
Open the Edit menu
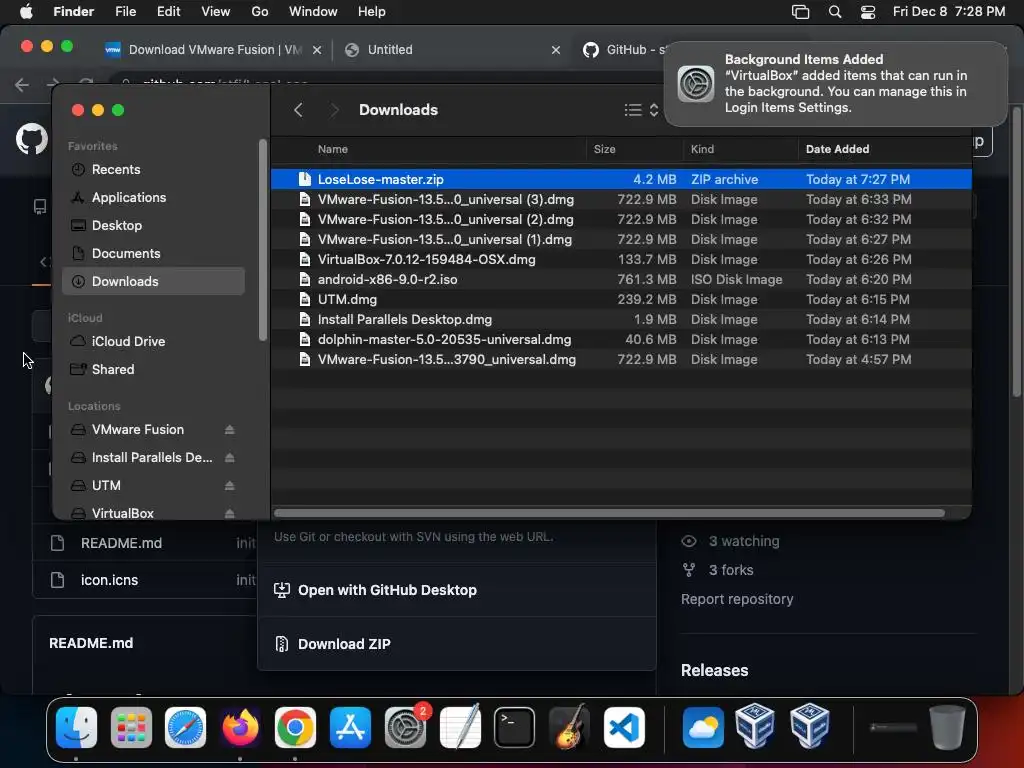[x=168, y=12]
